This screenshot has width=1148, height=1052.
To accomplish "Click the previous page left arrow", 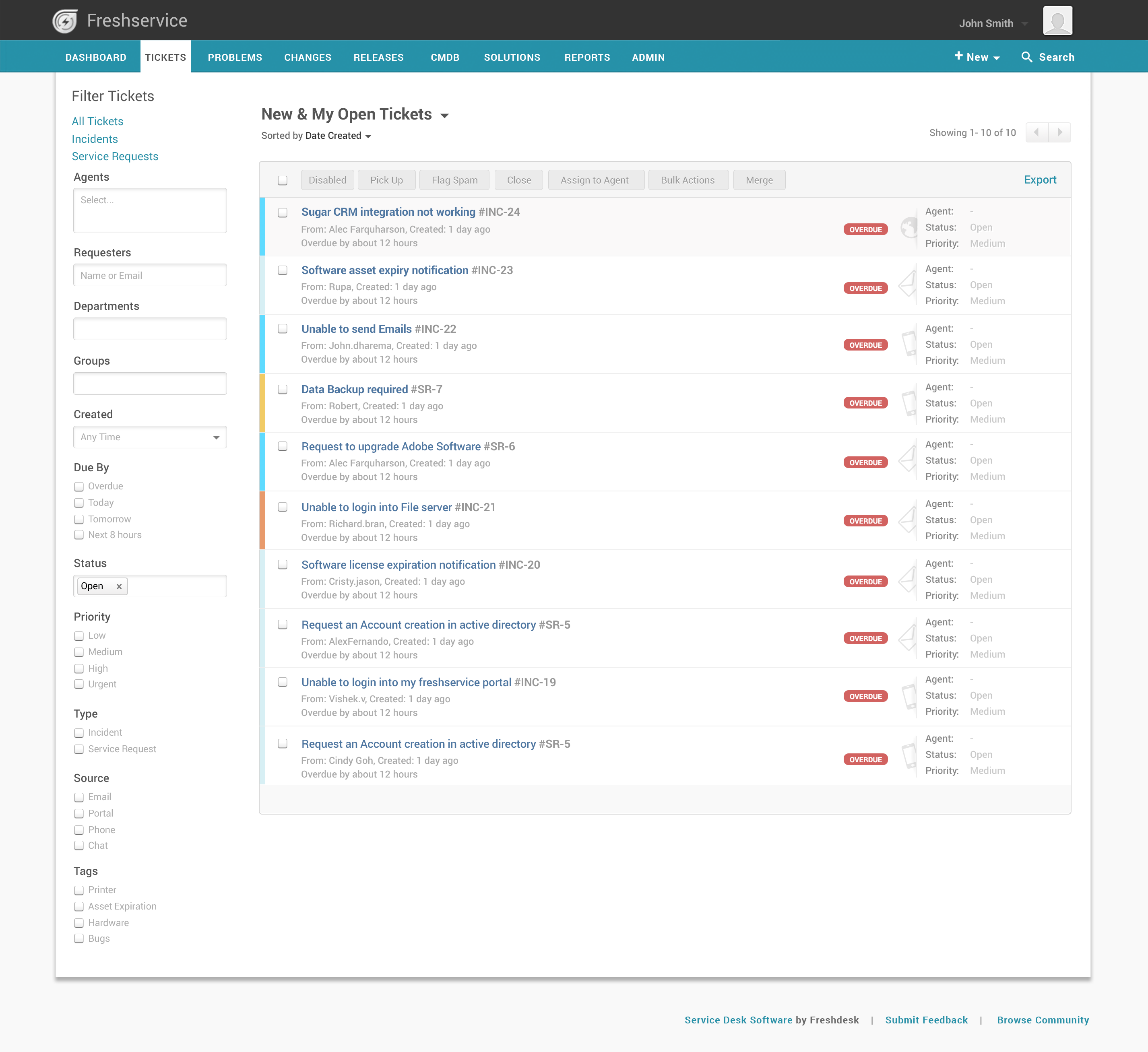I will point(1037,133).
